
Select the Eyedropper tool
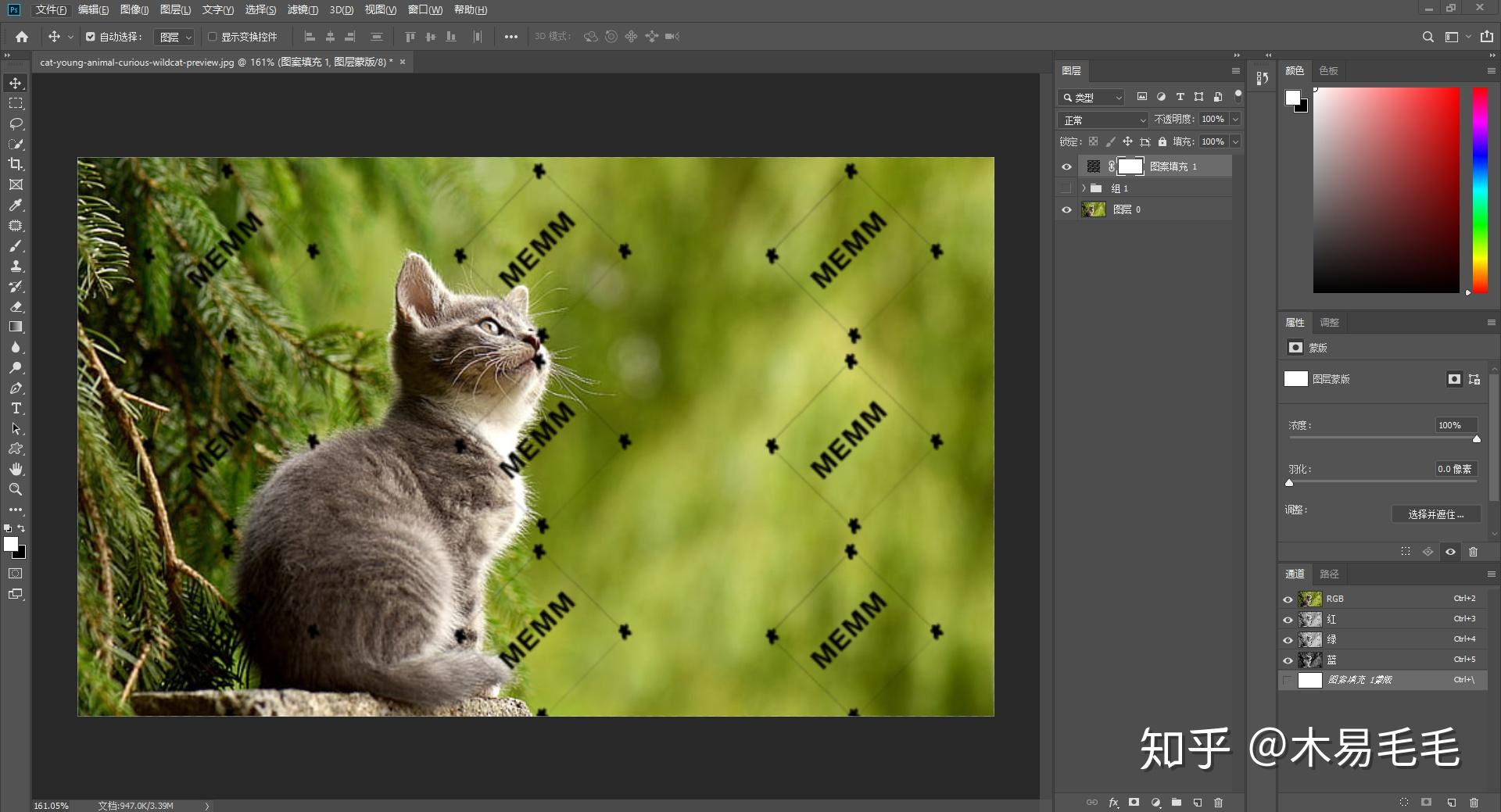point(16,205)
